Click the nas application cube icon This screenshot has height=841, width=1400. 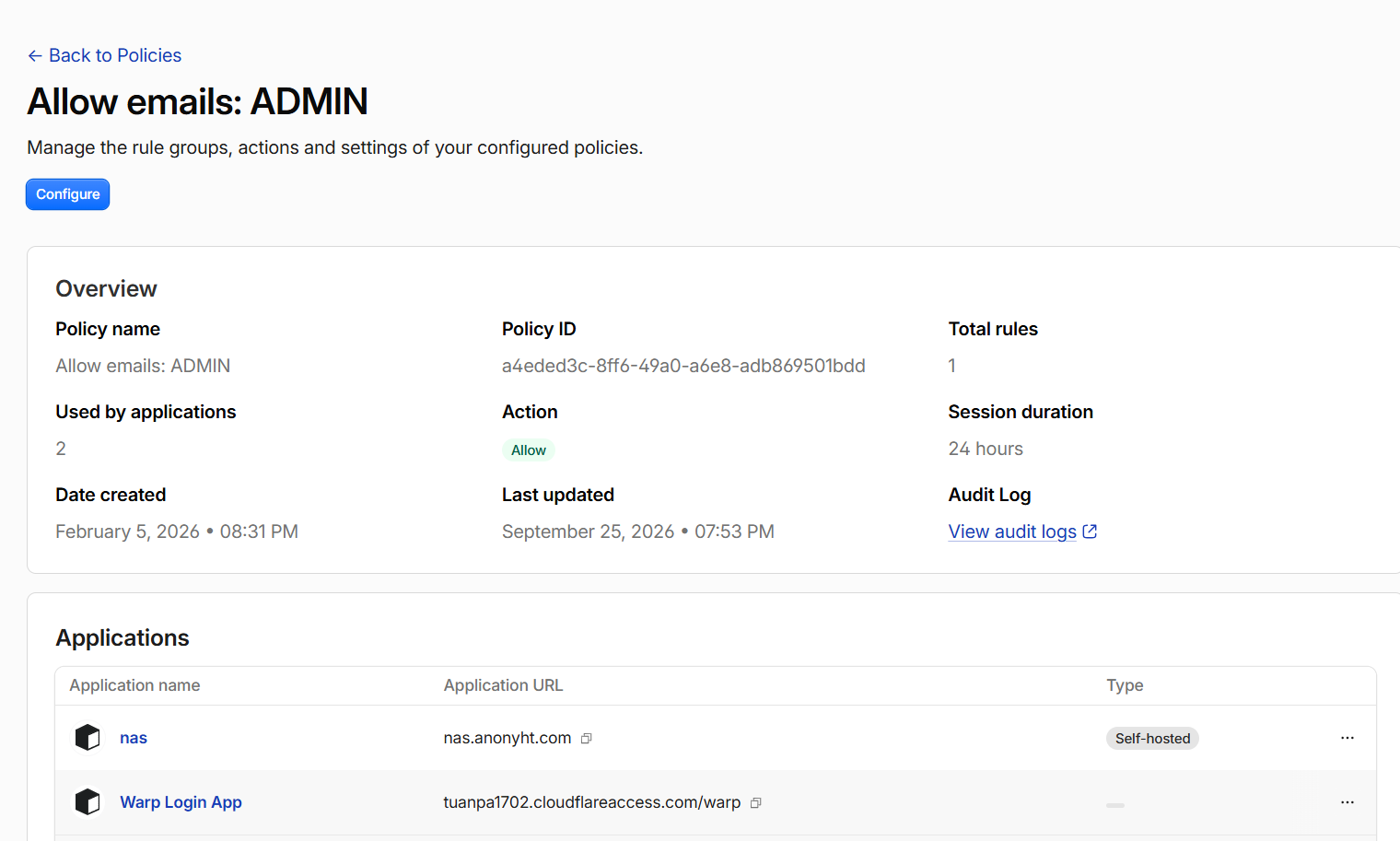[x=87, y=738]
